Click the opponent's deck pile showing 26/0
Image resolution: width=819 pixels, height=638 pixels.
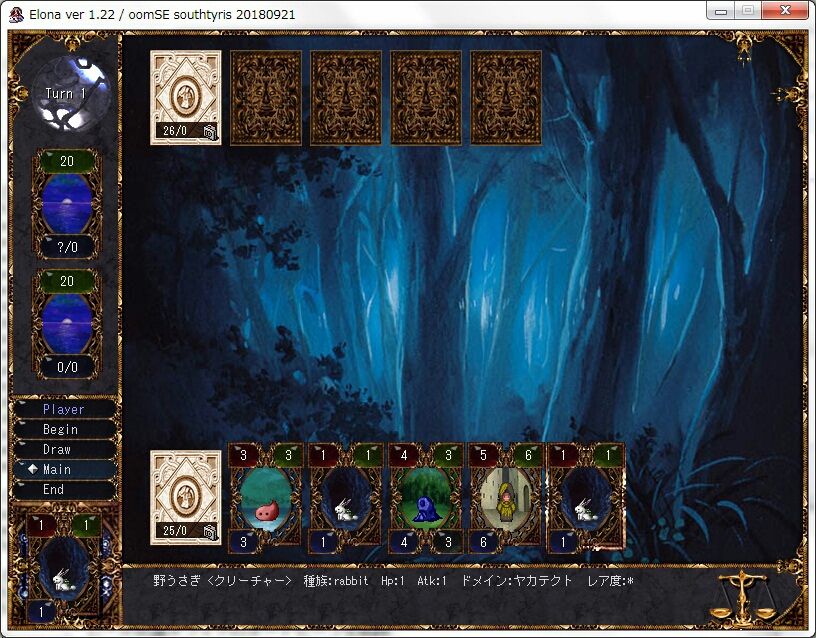[x=185, y=98]
